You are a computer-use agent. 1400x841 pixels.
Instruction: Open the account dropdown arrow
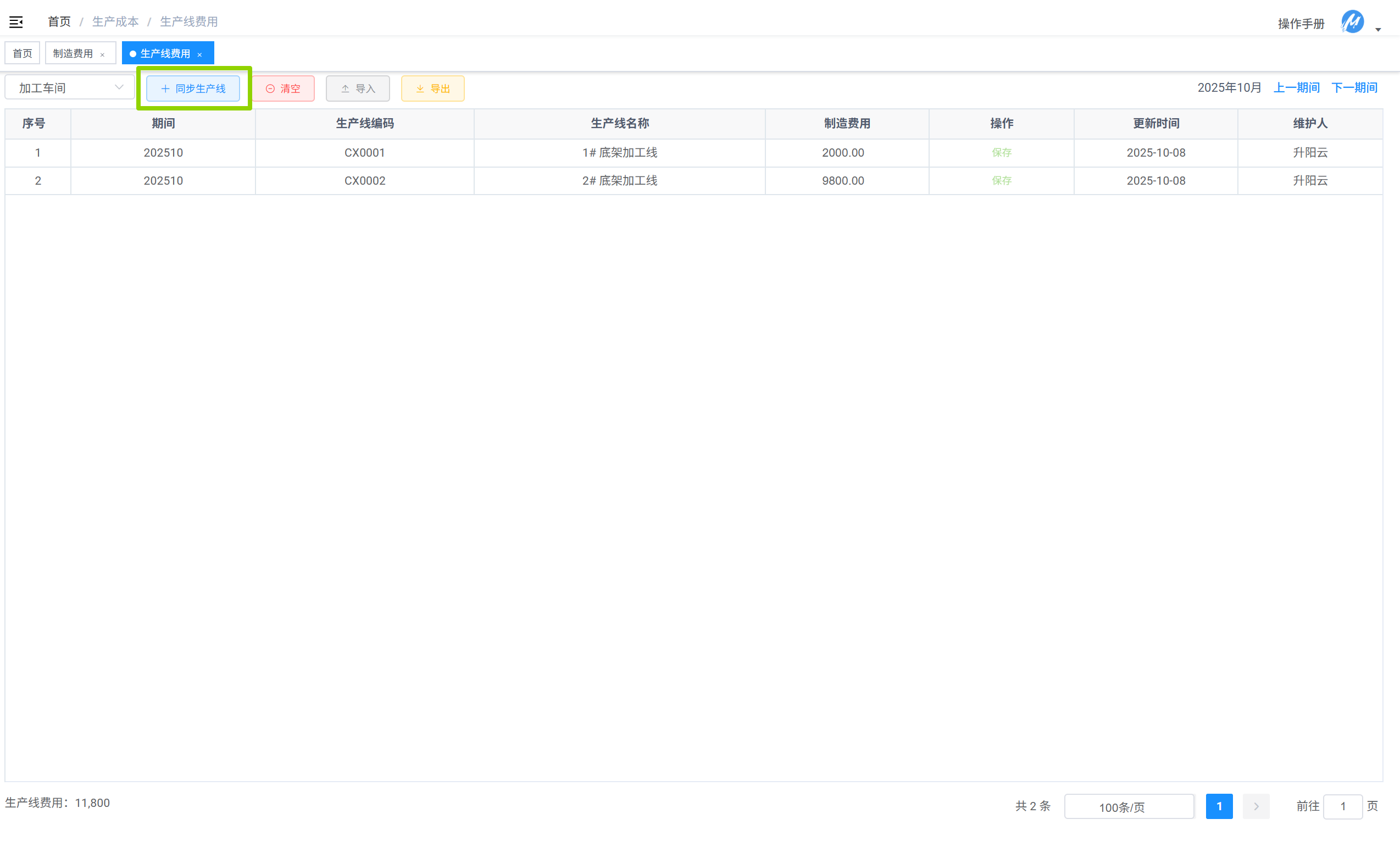(x=1379, y=30)
